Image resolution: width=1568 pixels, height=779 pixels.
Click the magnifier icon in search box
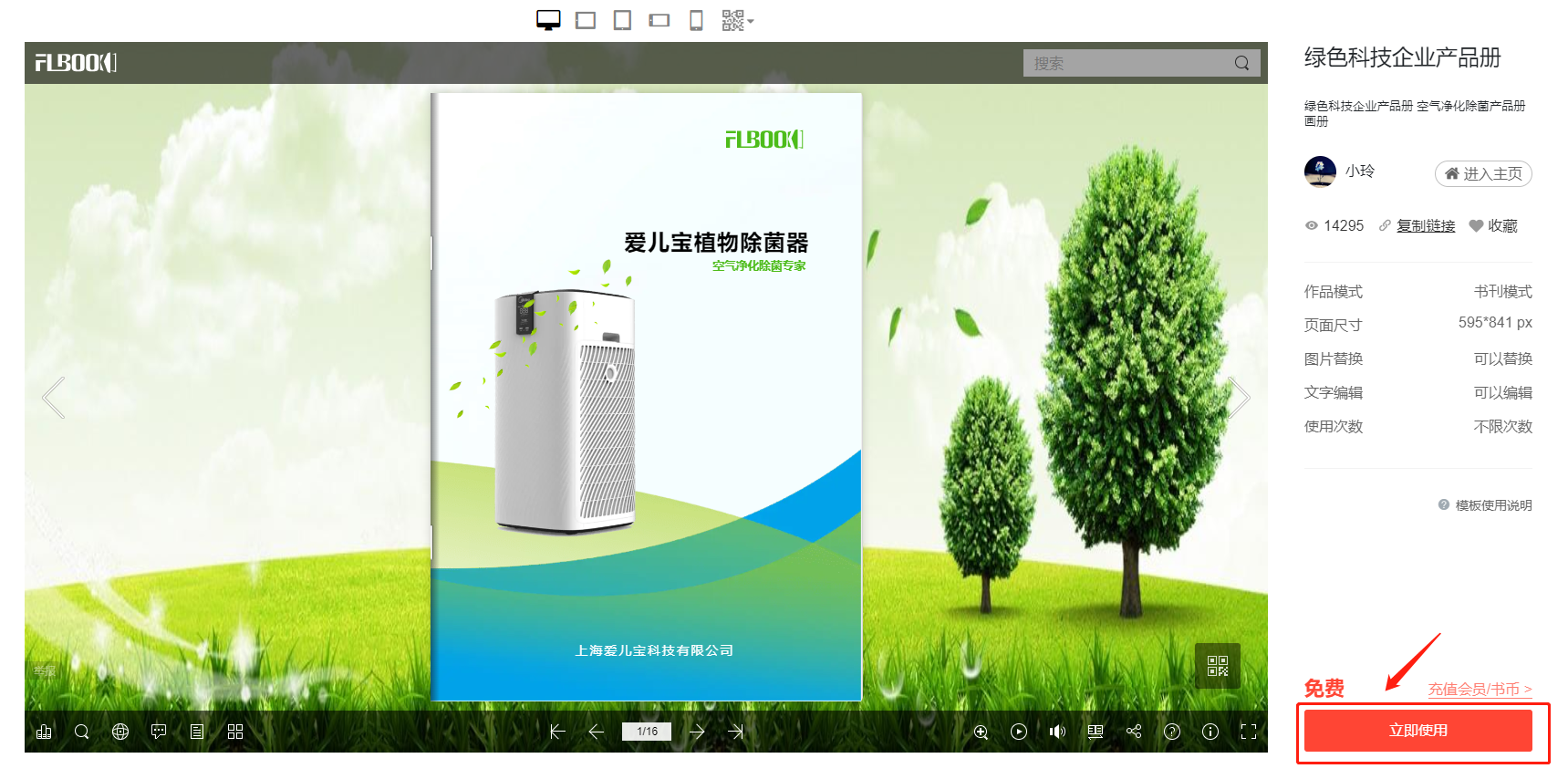coord(1241,63)
